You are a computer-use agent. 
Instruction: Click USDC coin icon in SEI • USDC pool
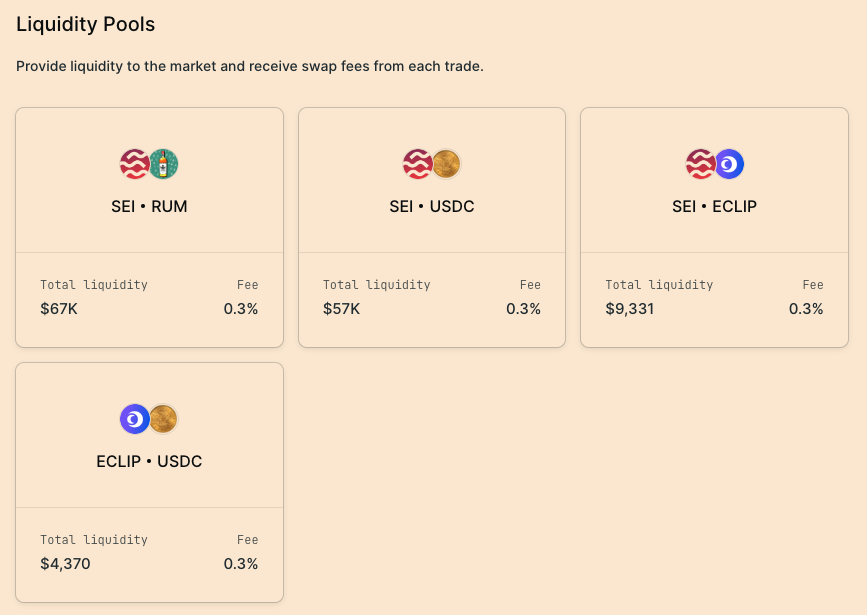click(x=446, y=164)
